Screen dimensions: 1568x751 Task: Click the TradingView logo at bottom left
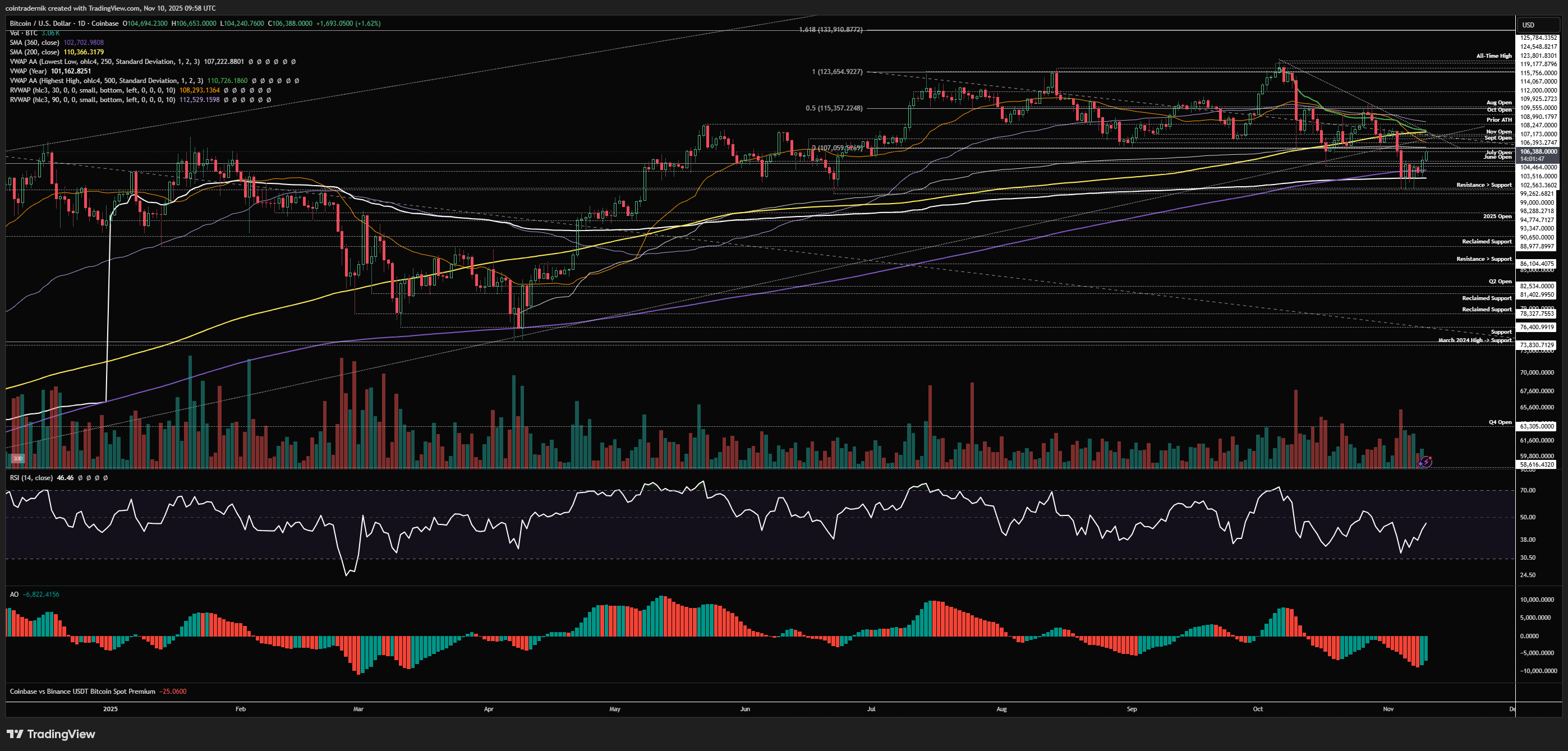pos(51,734)
